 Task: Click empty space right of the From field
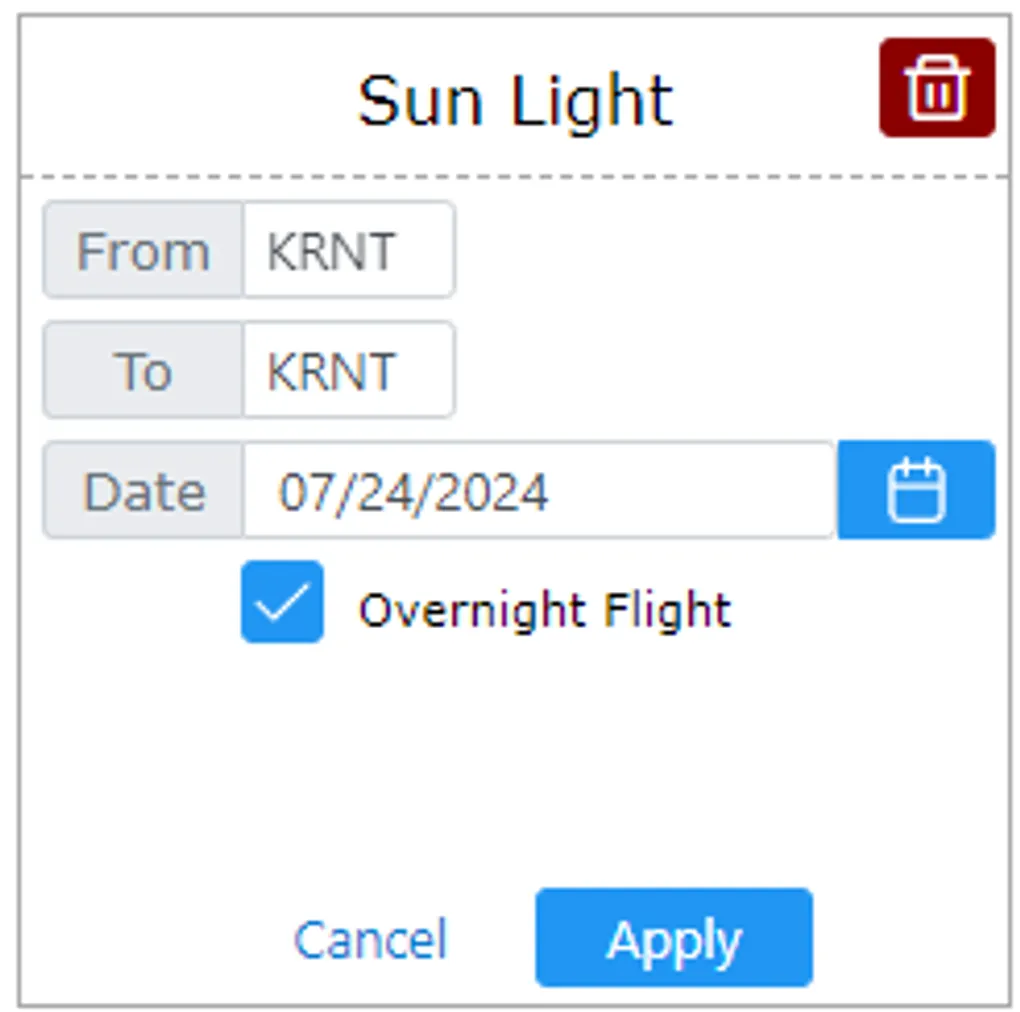(720, 250)
